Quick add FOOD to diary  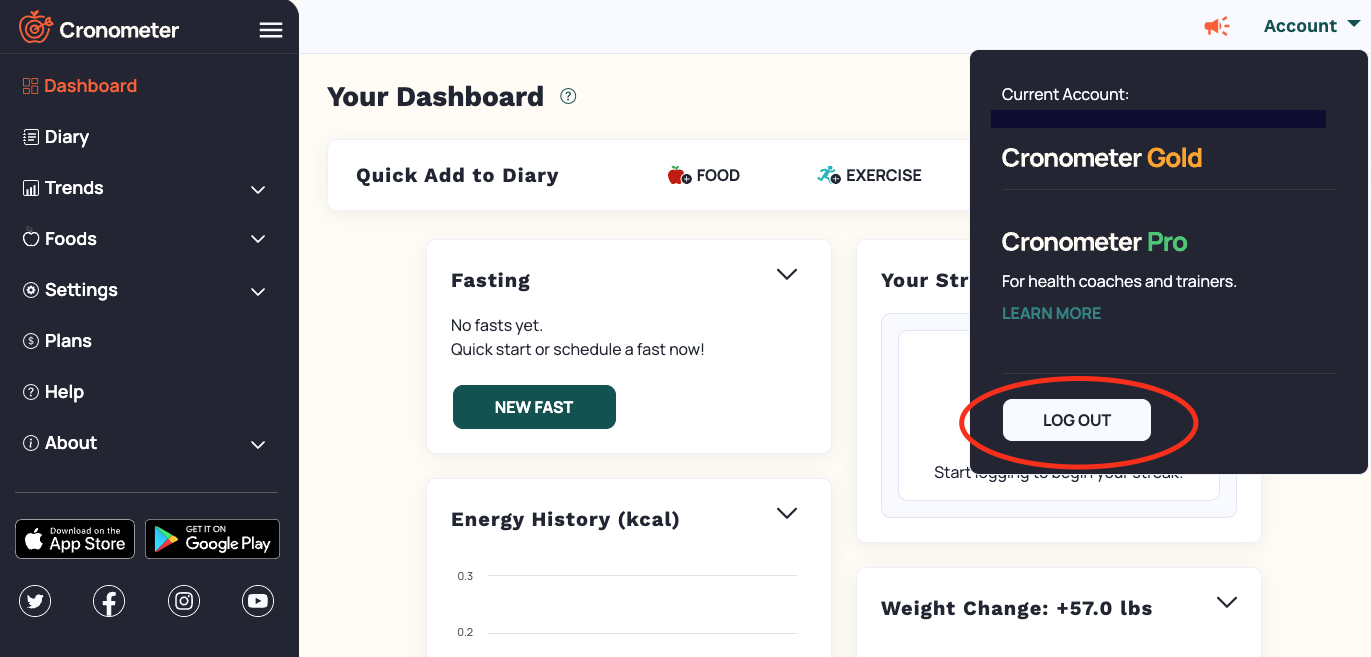click(704, 175)
